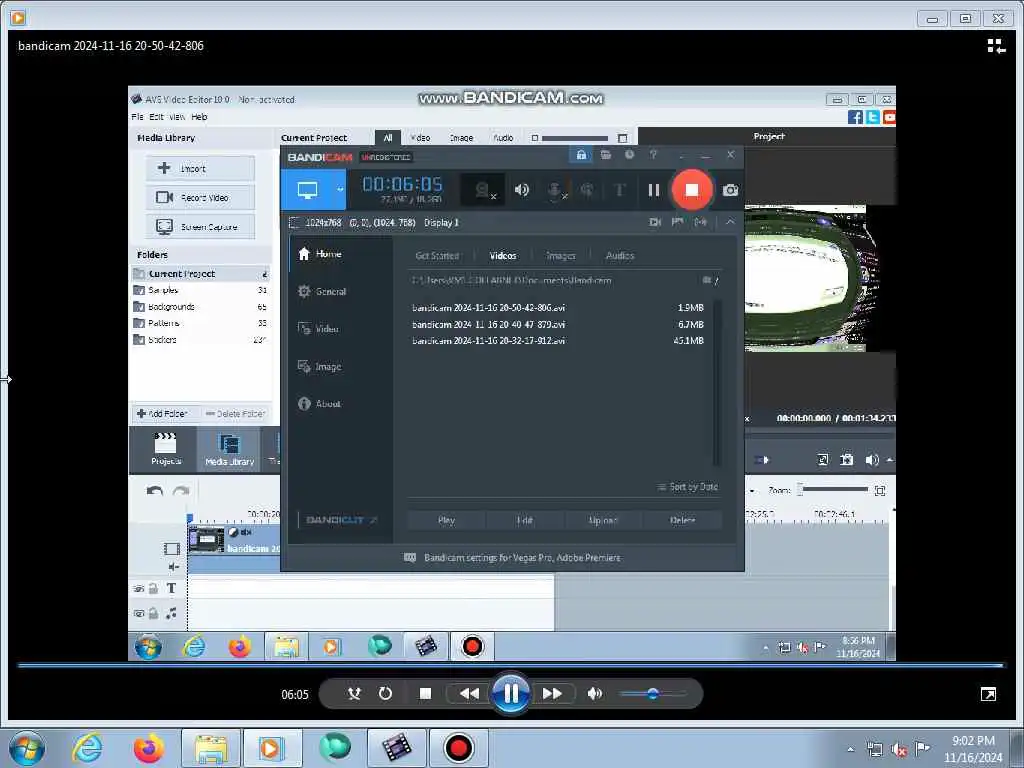Viewport: 1024px width, 768px height.
Task: Open the BANDICUT link in Bandicam
Action: coord(341,520)
